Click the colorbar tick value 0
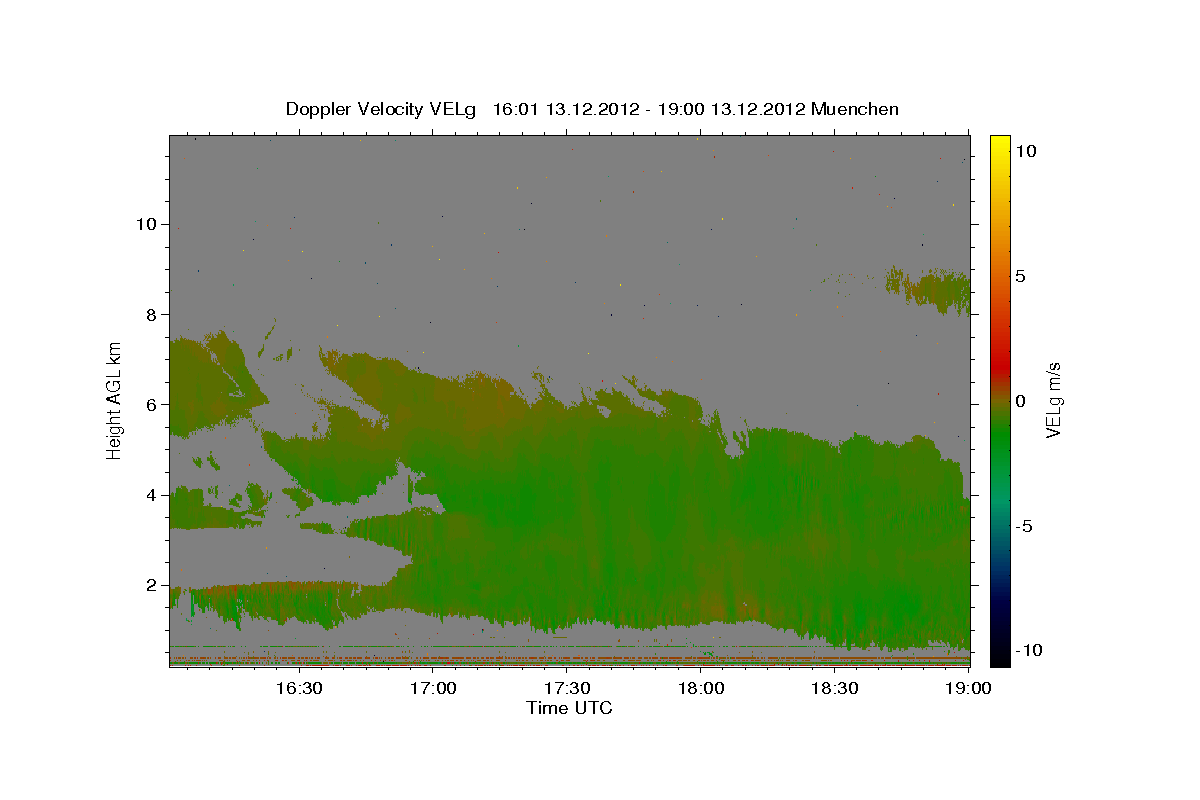 (x=1019, y=401)
